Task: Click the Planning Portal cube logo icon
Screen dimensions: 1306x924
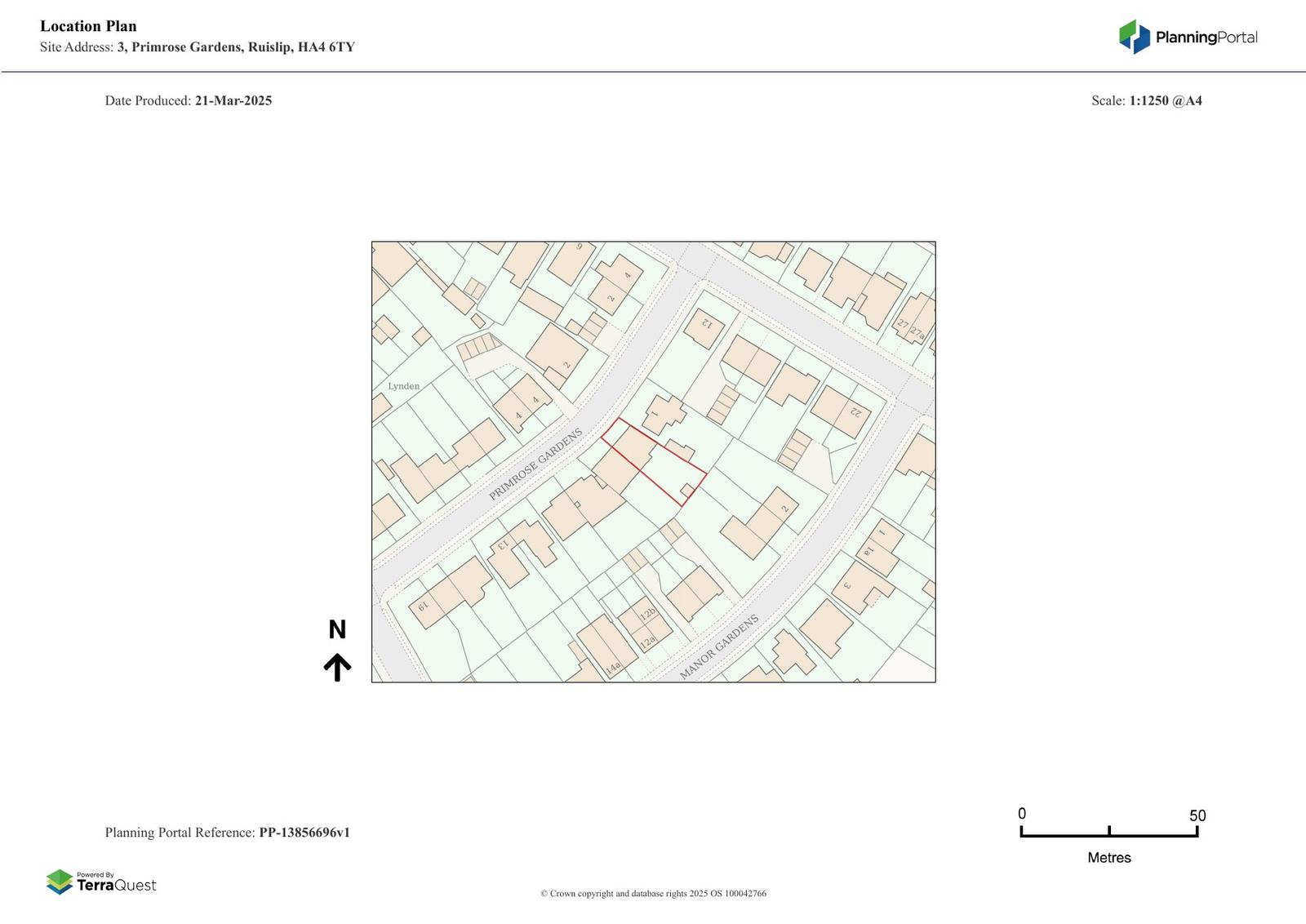Action: click(1134, 37)
